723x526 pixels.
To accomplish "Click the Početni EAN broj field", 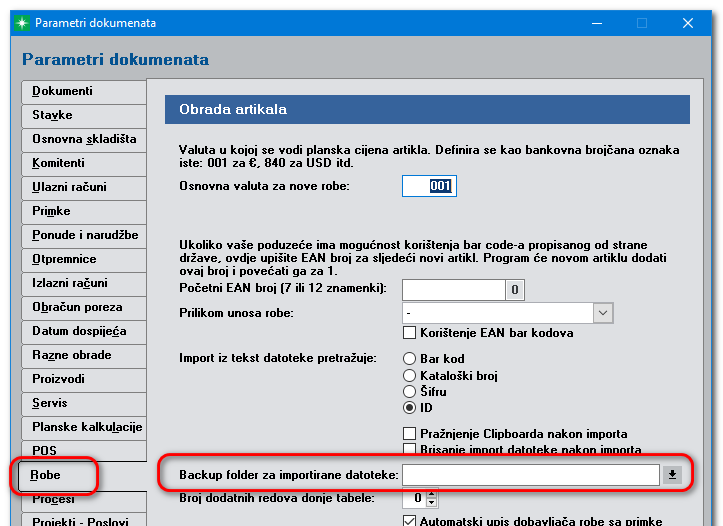I will pyautogui.click(x=453, y=290).
